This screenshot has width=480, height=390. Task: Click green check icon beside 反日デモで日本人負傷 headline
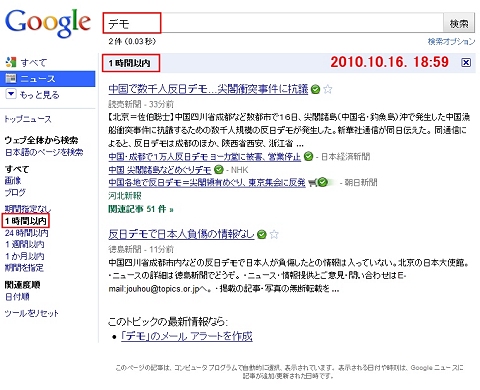[x=262, y=235]
